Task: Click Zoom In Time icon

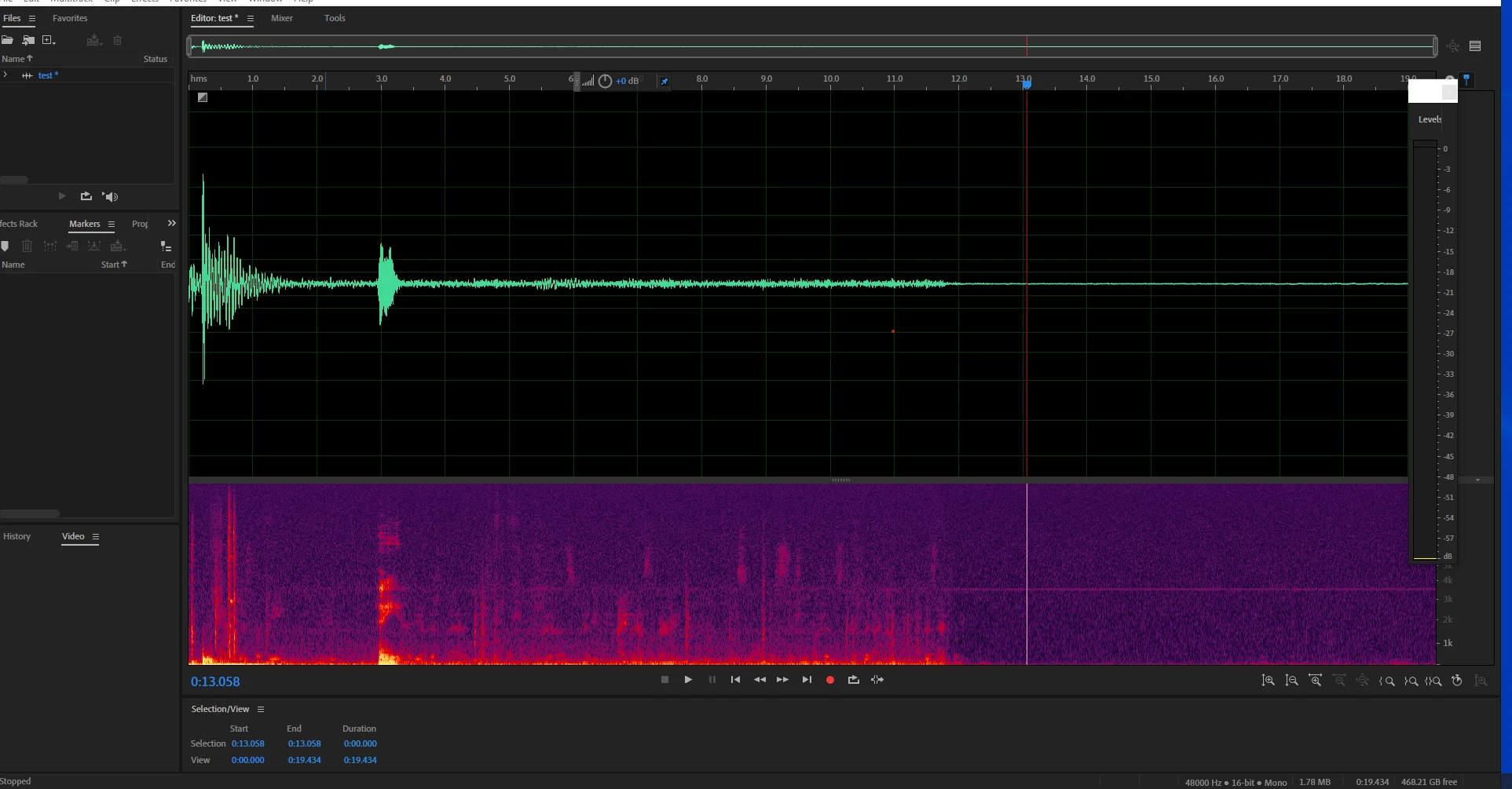Action: tap(1316, 681)
